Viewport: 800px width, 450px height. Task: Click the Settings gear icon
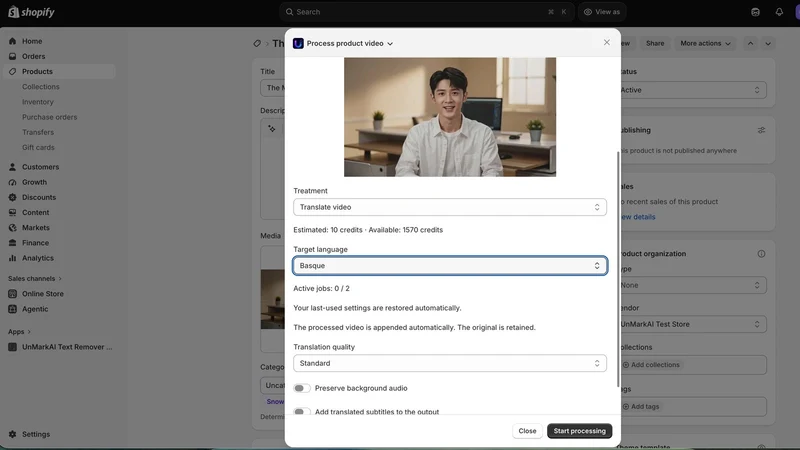point(13,434)
